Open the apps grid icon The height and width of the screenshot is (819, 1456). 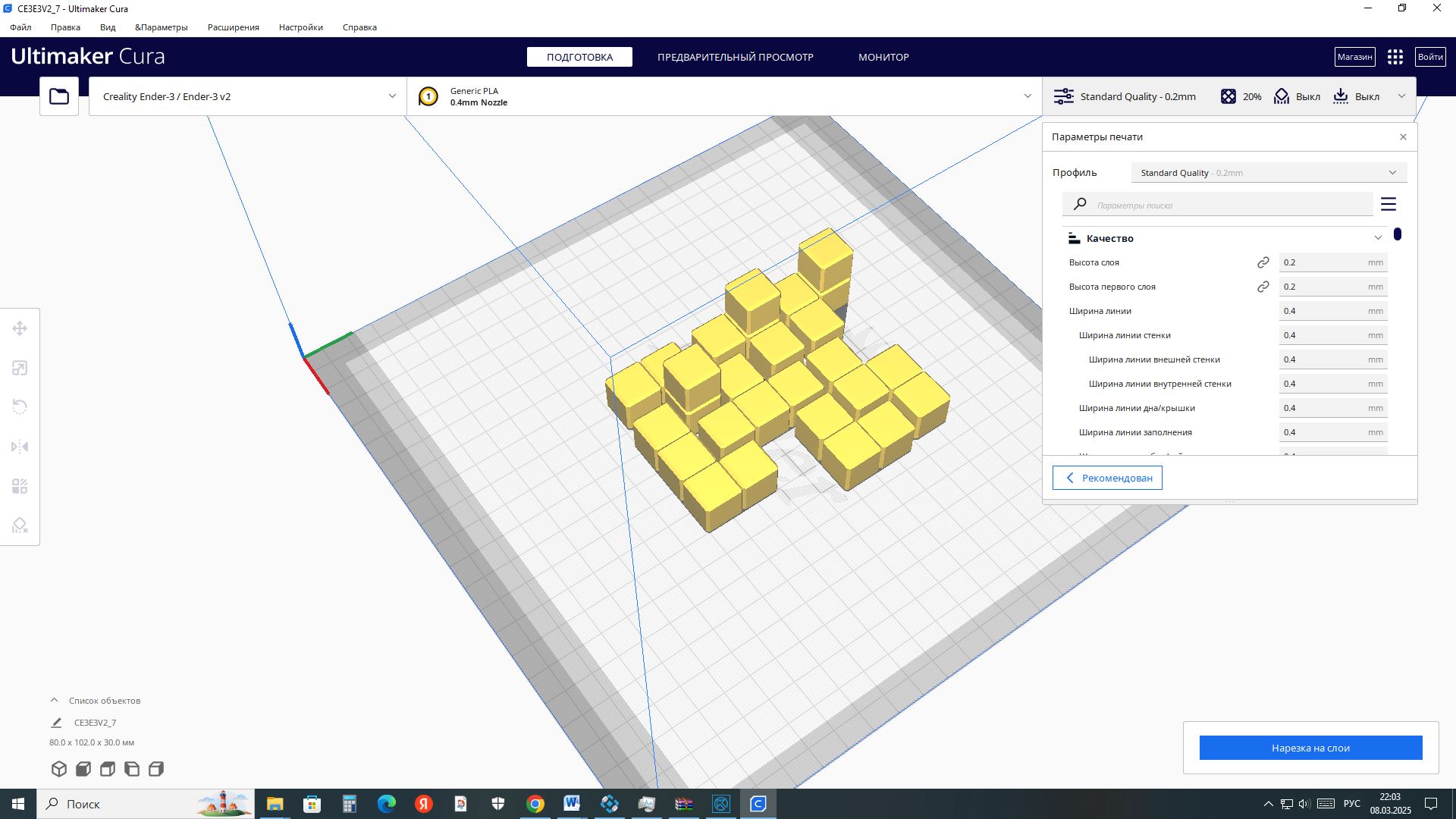click(1395, 57)
